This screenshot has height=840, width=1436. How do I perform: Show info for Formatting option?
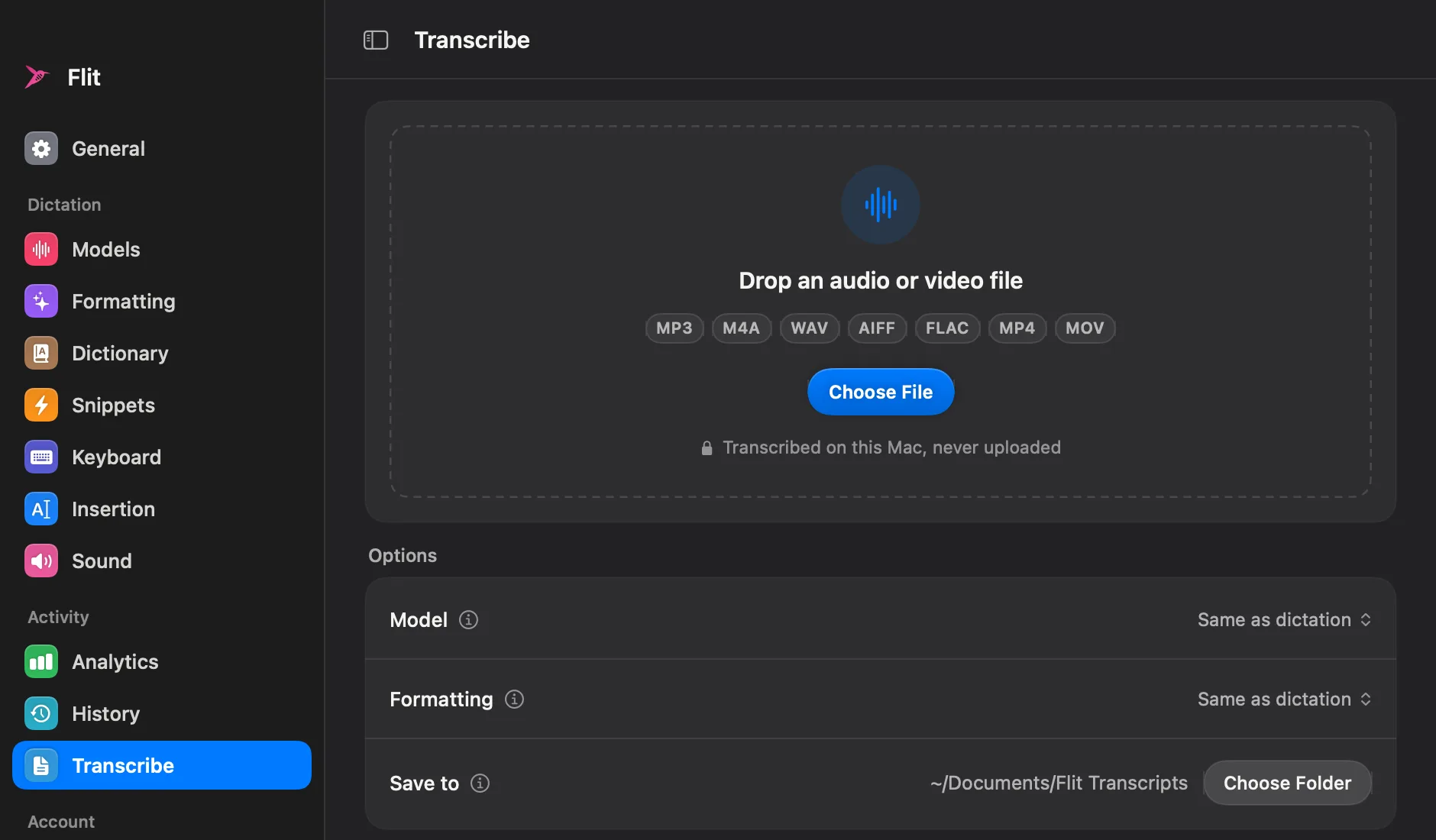514,699
